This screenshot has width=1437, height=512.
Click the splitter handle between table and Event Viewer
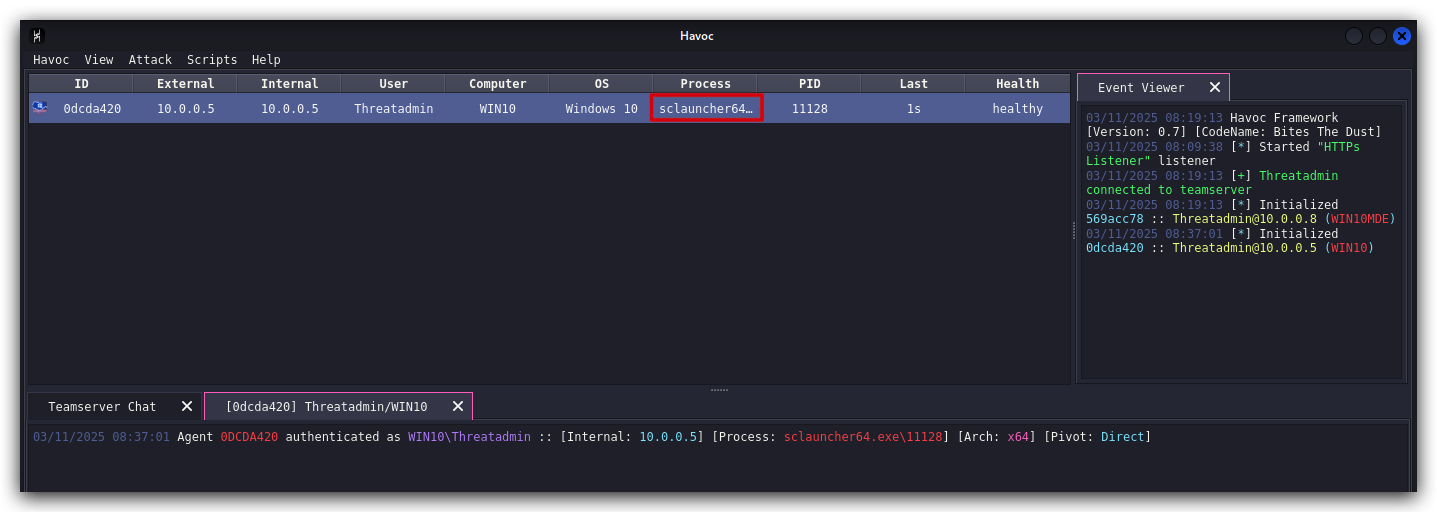1073,228
